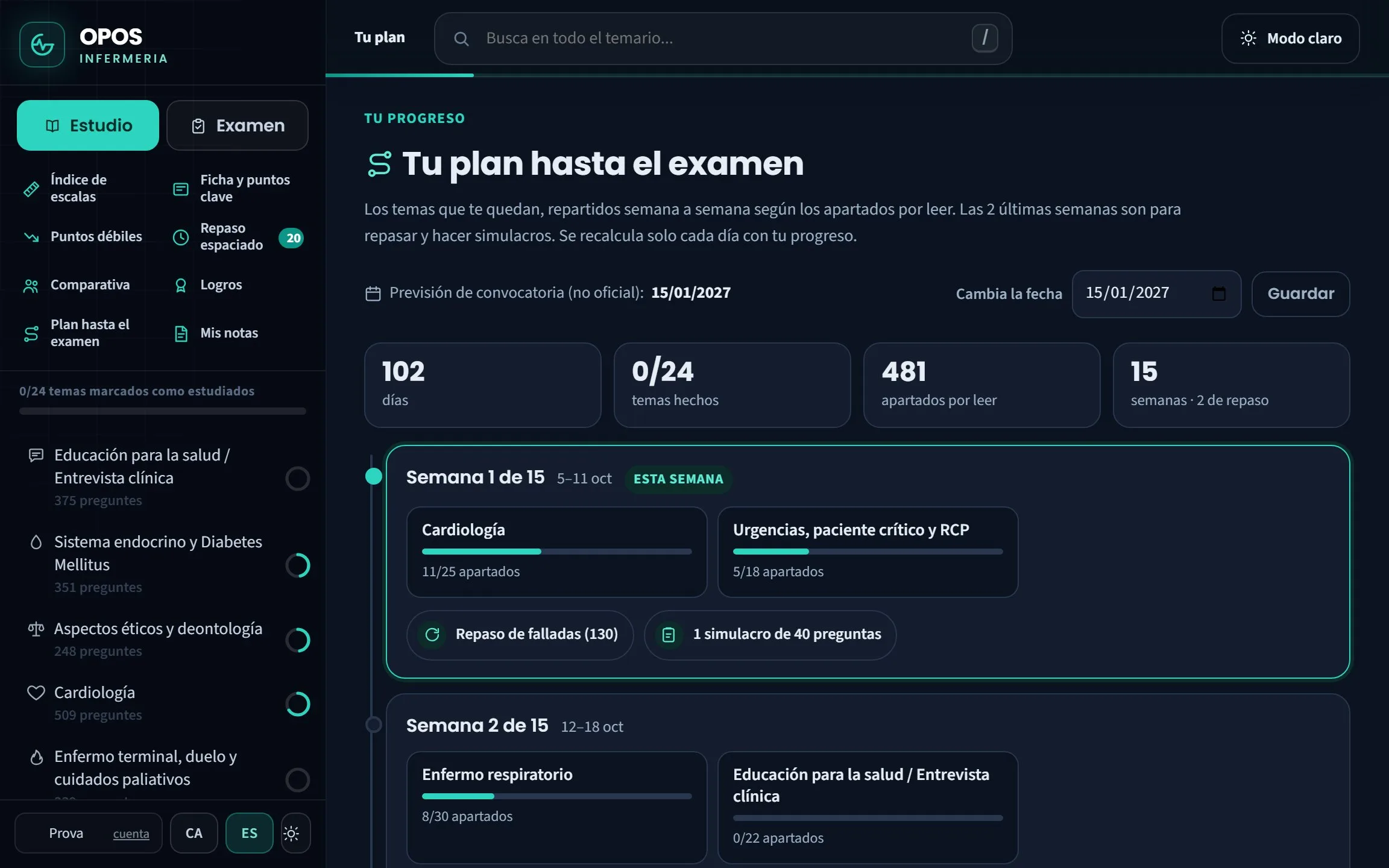Open Logros award icon
1389x868 pixels.
(181, 286)
